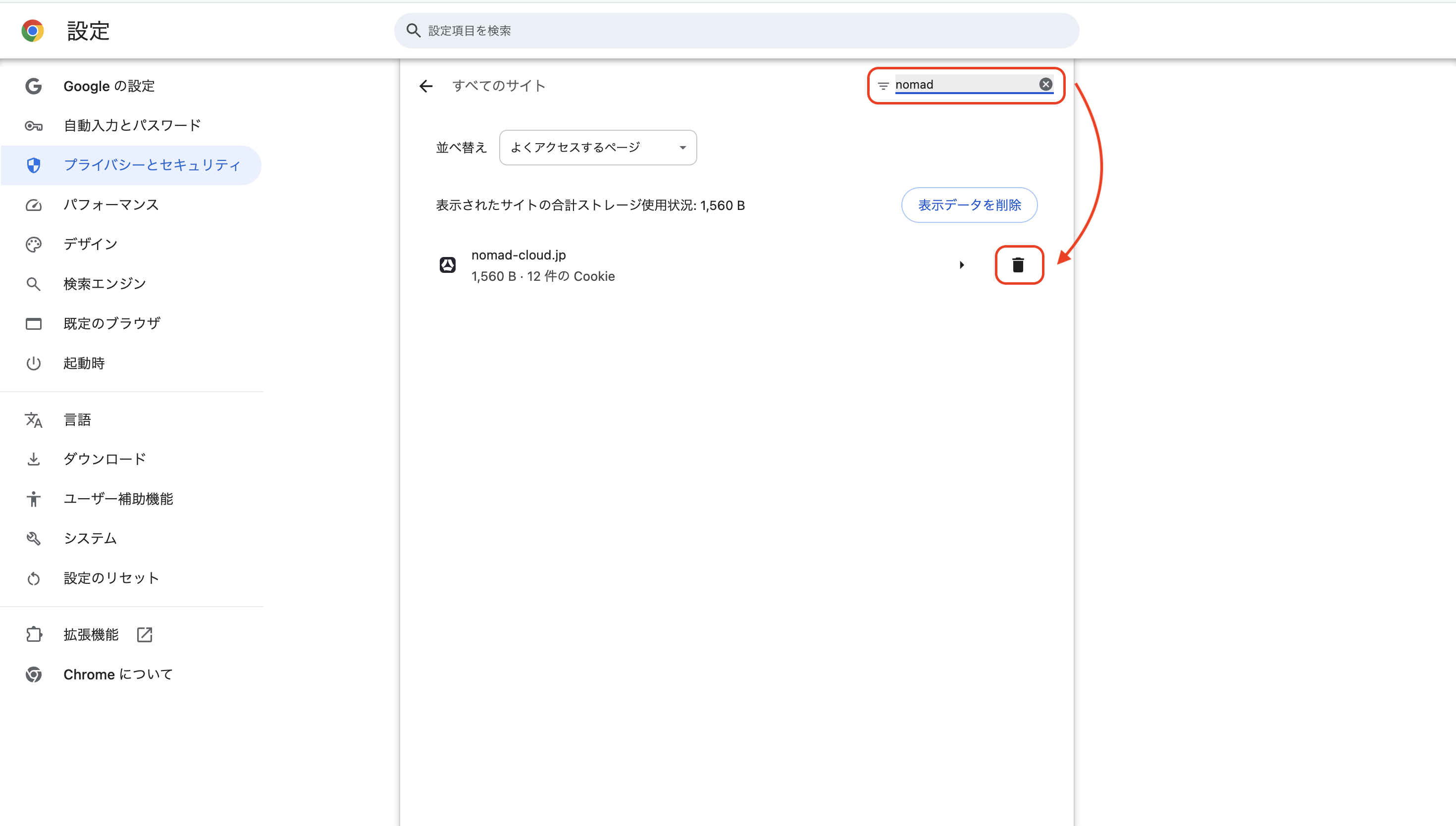Click the key icon for autofill
Screen dimensions: 1456x826
[34, 126]
